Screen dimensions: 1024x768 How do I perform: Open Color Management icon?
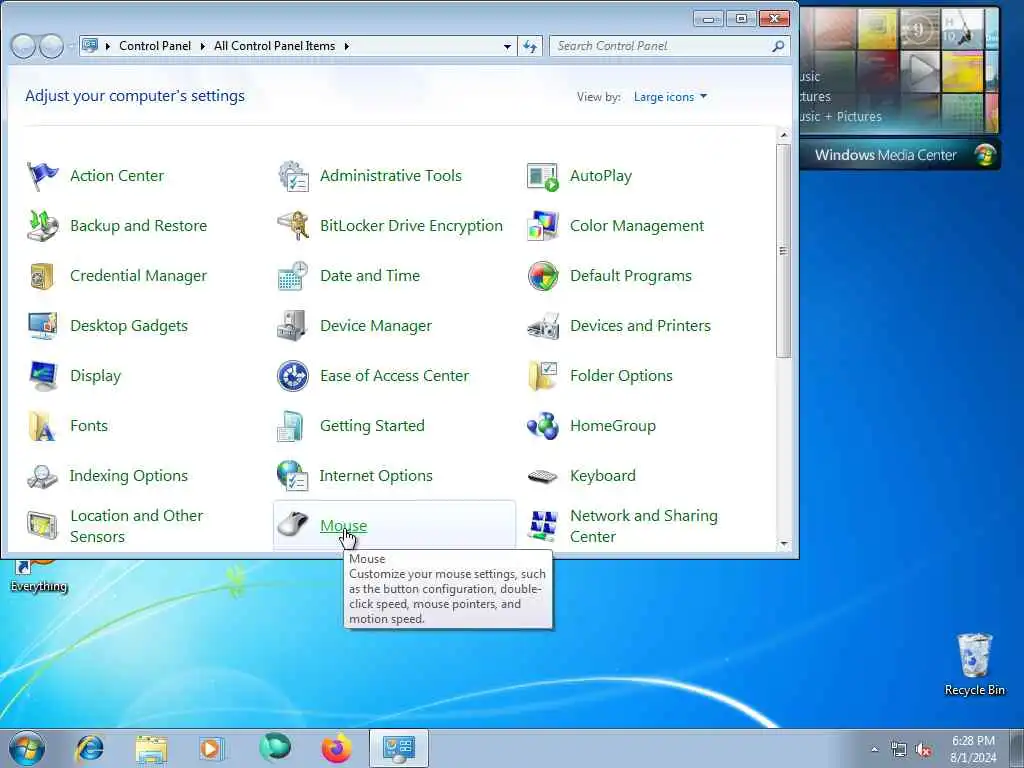[x=543, y=226]
